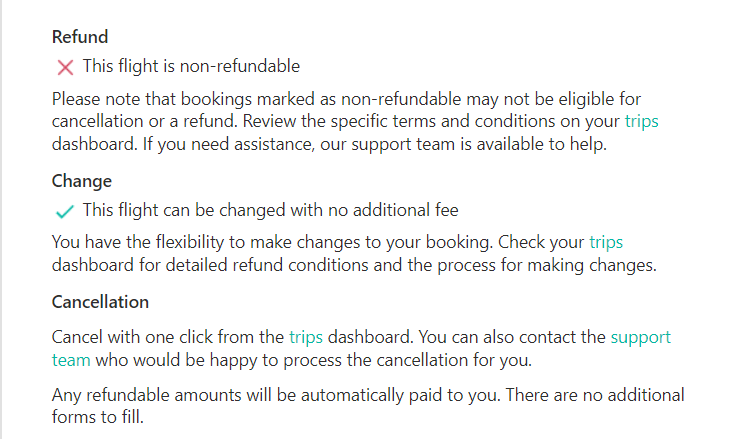Open trips link in Change section

(x=606, y=242)
